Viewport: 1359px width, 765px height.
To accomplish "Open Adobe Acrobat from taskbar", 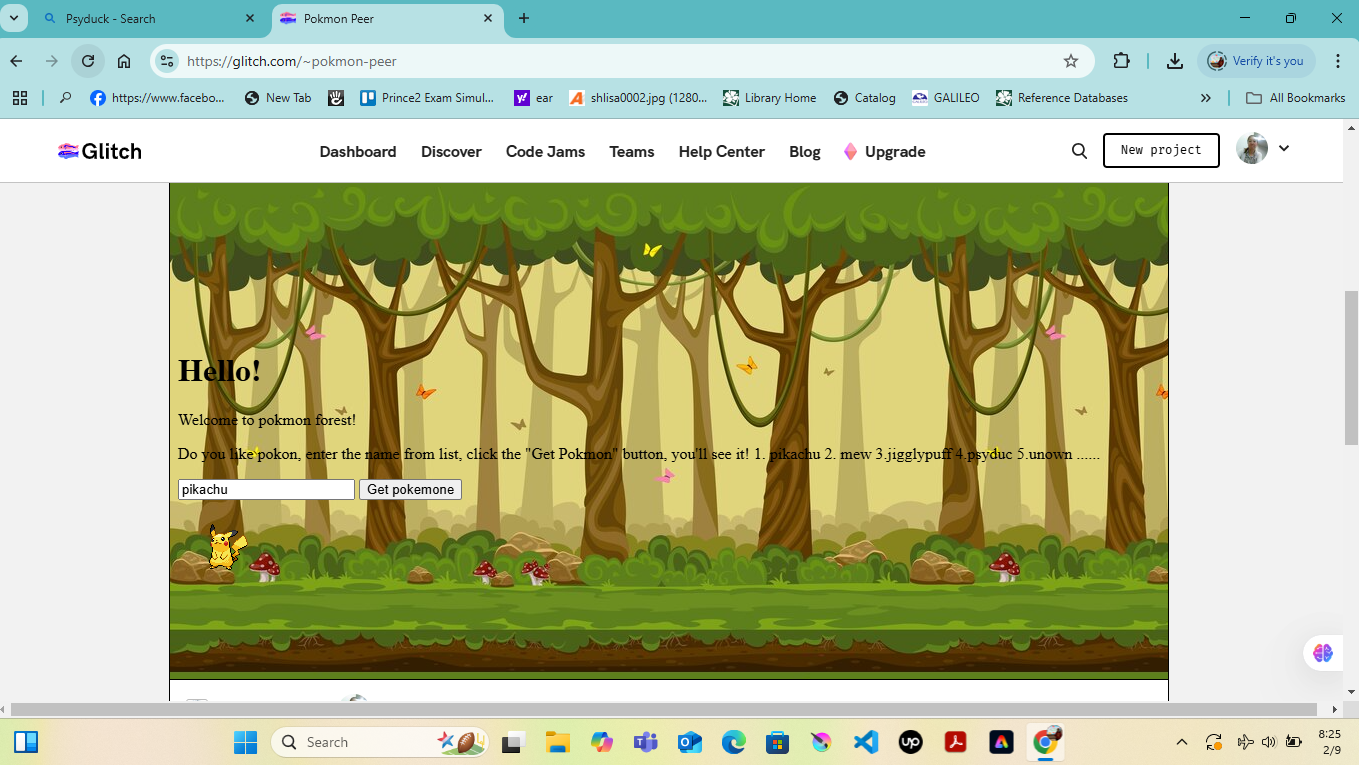I will (956, 742).
